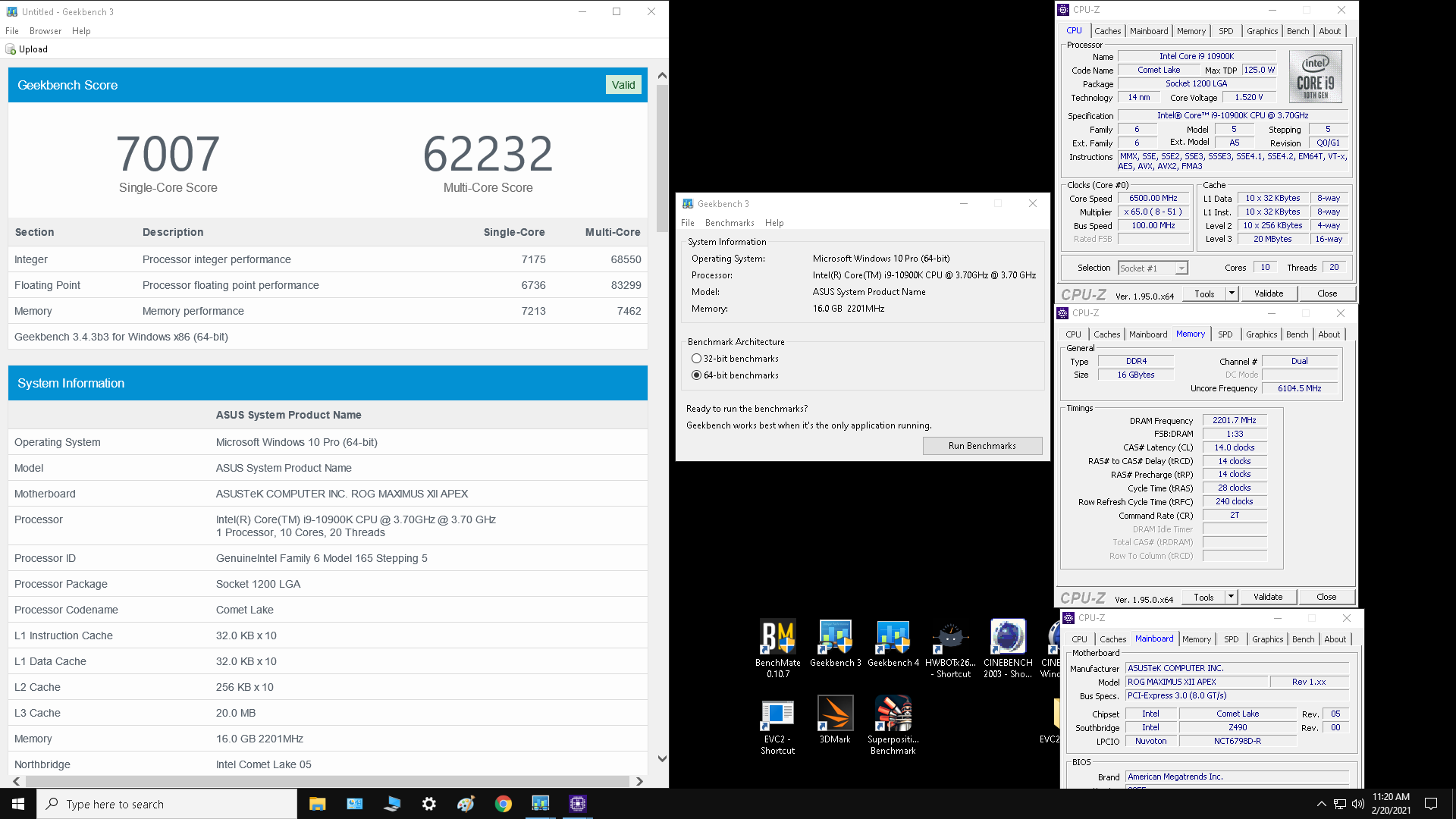
Task: Open HWBOTx265 shortcut icon
Action: [950, 648]
